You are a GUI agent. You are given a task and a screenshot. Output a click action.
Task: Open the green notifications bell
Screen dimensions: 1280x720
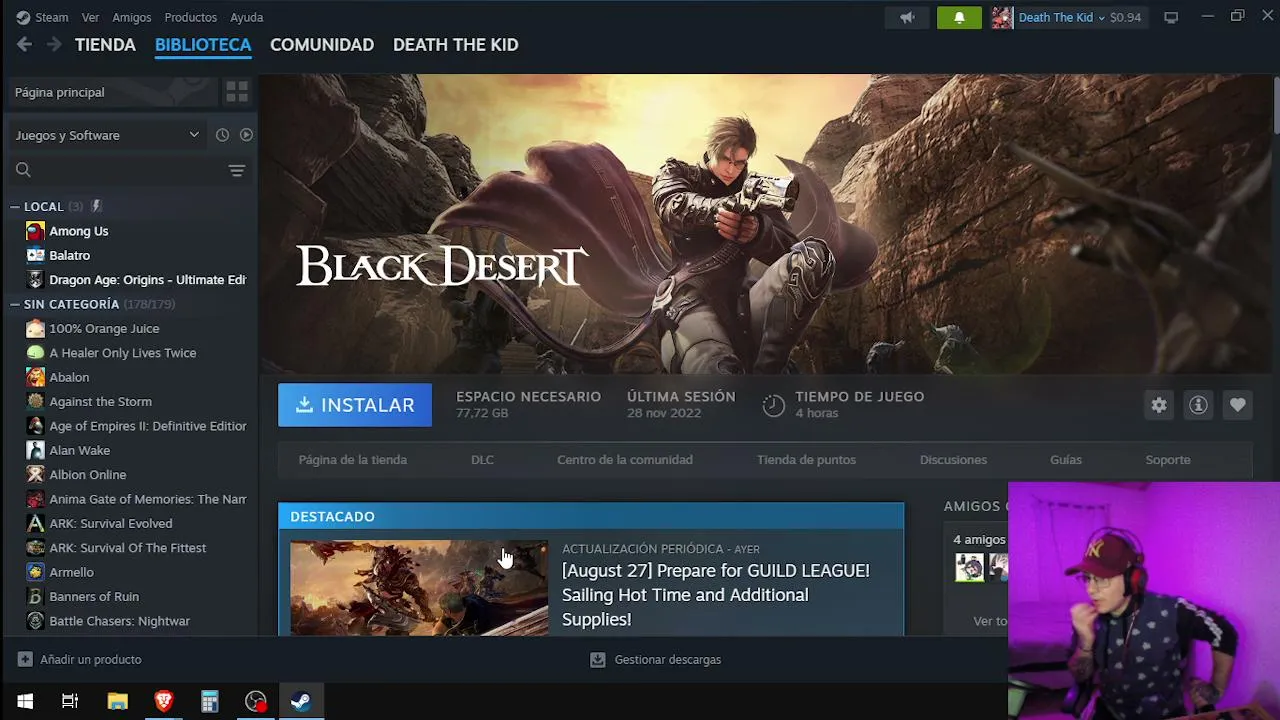pyautogui.click(x=959, y=17)
